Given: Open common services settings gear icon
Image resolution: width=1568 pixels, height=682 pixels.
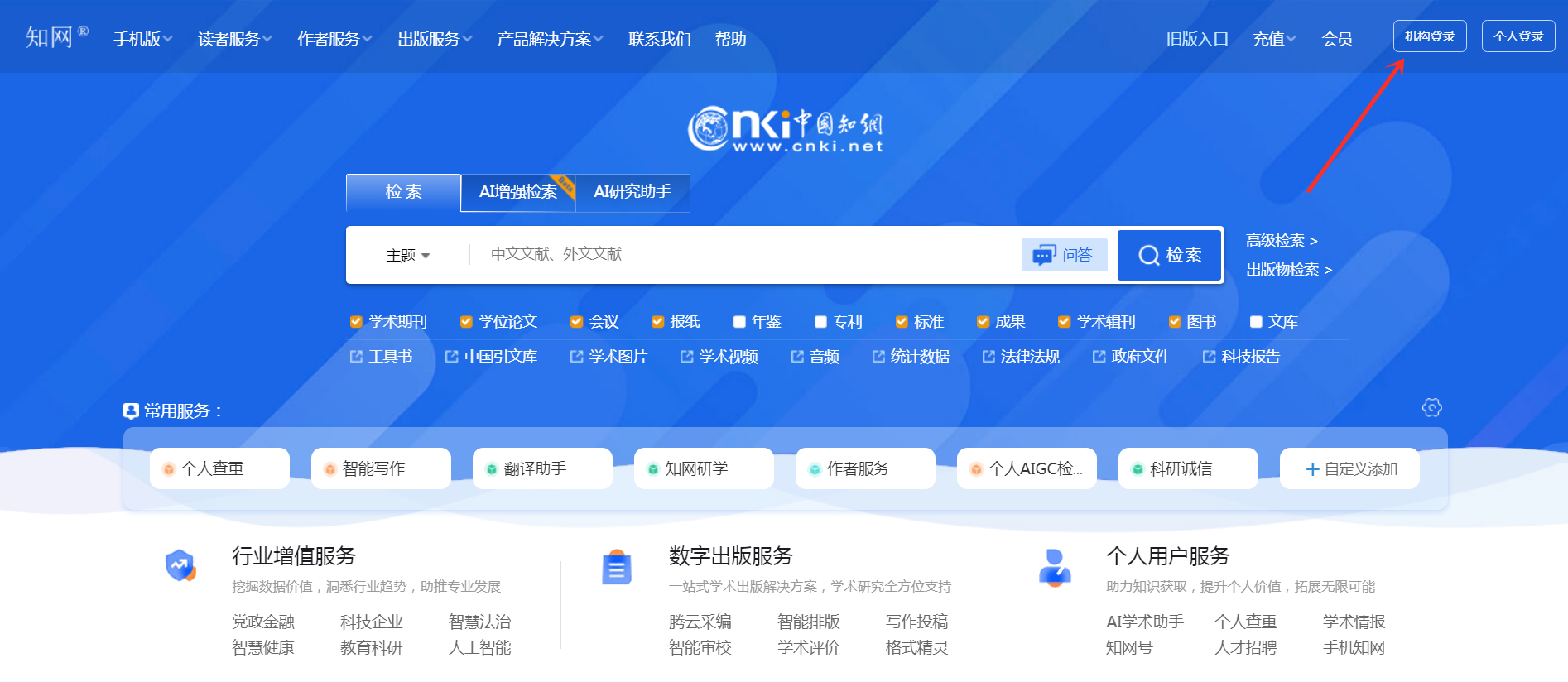Looking at the screenshot, I should [1431, 407].
